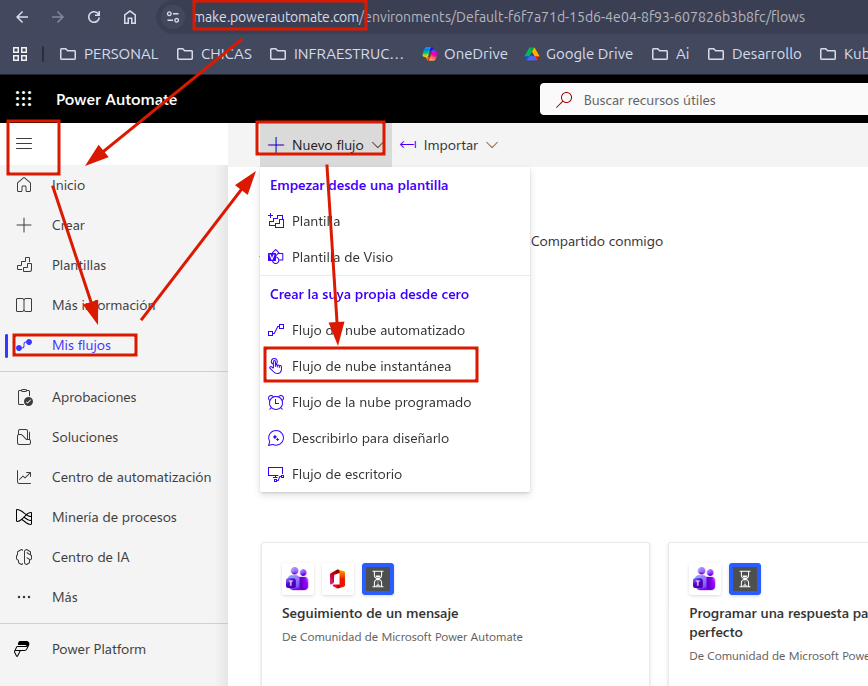Click the browser reload icon

(94, 17)
